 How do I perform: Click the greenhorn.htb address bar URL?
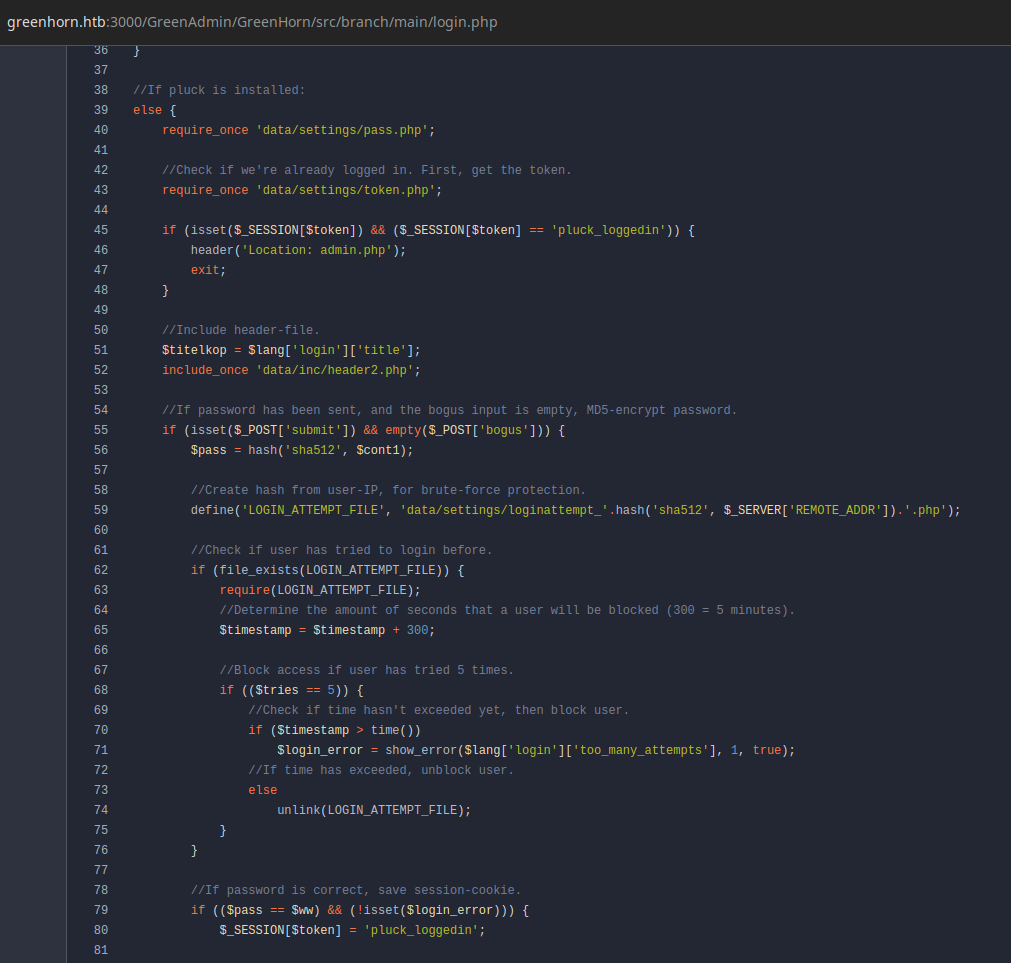click(x=252, y=22)
